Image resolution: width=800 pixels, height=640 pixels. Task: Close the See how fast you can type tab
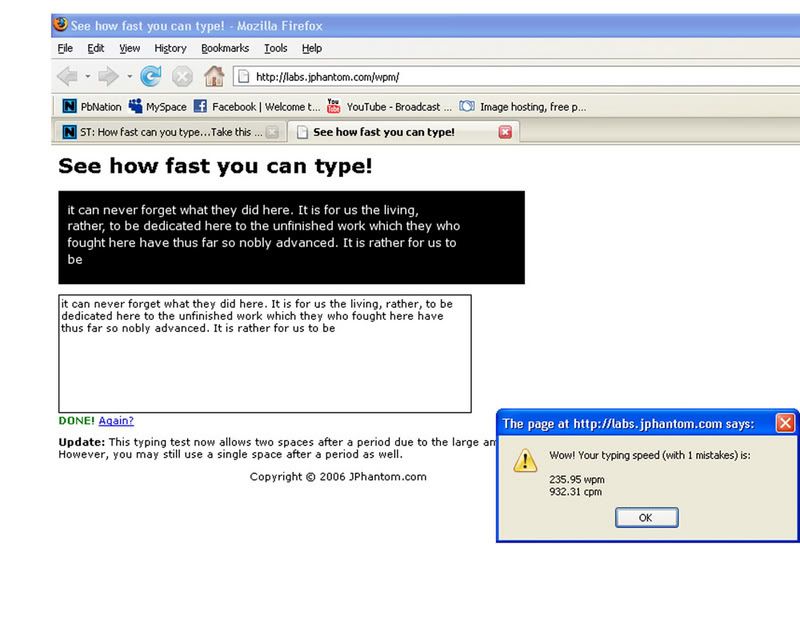pos(505,132)
